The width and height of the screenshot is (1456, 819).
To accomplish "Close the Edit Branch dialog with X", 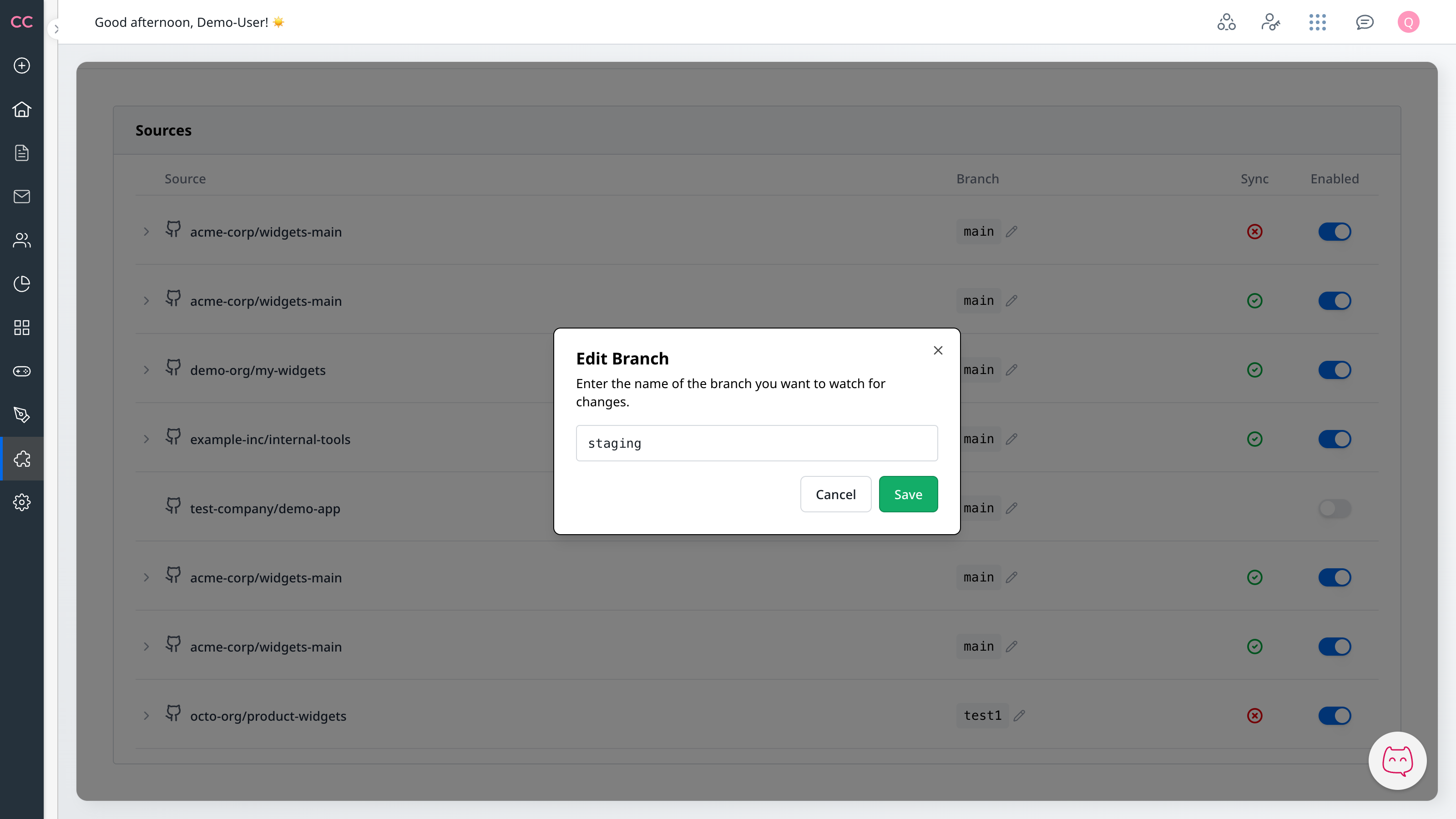I will pyautogui.click(x=938, y=350).
